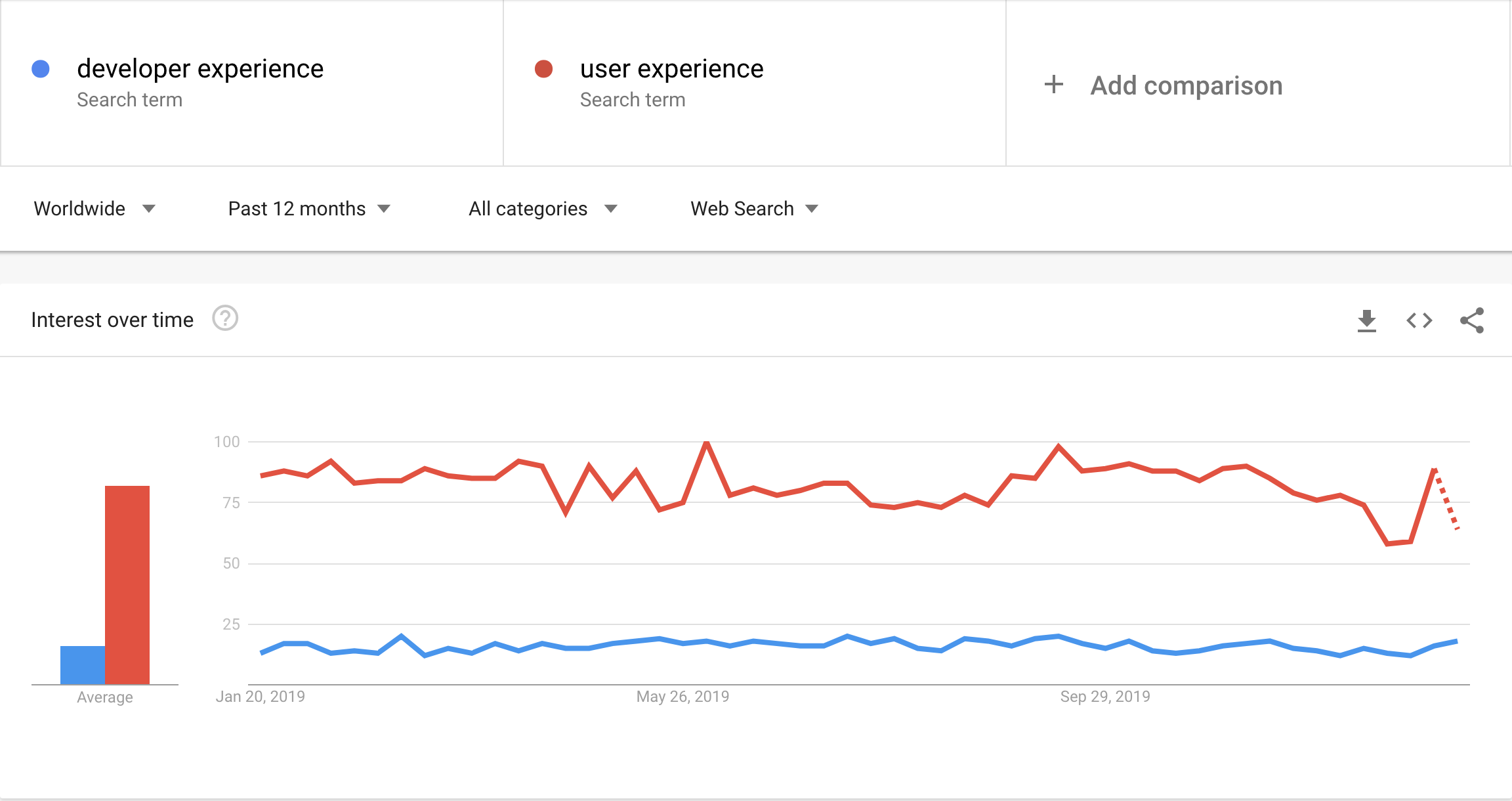Click the red dot for user experience
Screen dimensions: 1512x801
tap(543, 69)
